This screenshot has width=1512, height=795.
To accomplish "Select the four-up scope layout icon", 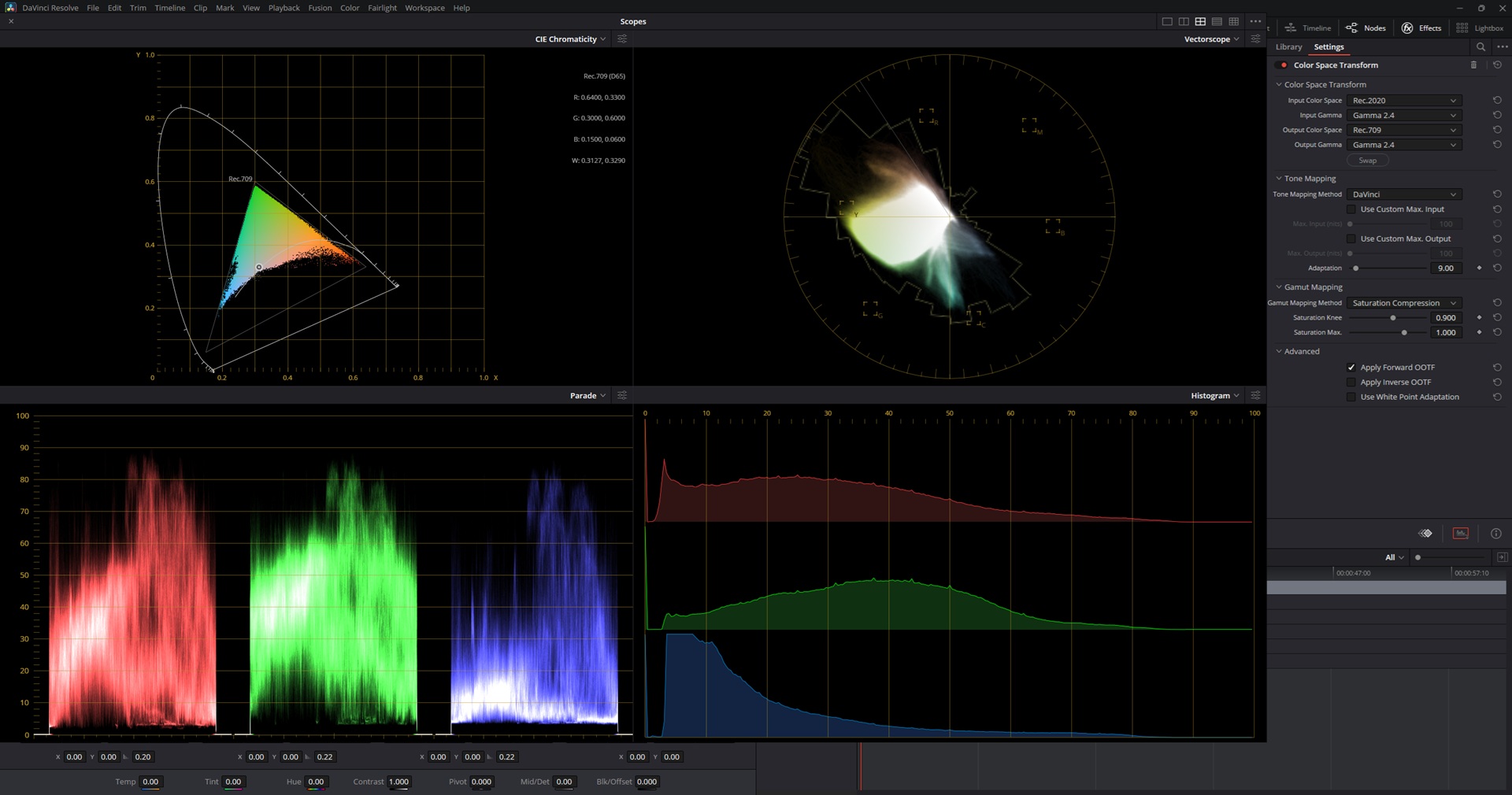I will pos(1200,21).
